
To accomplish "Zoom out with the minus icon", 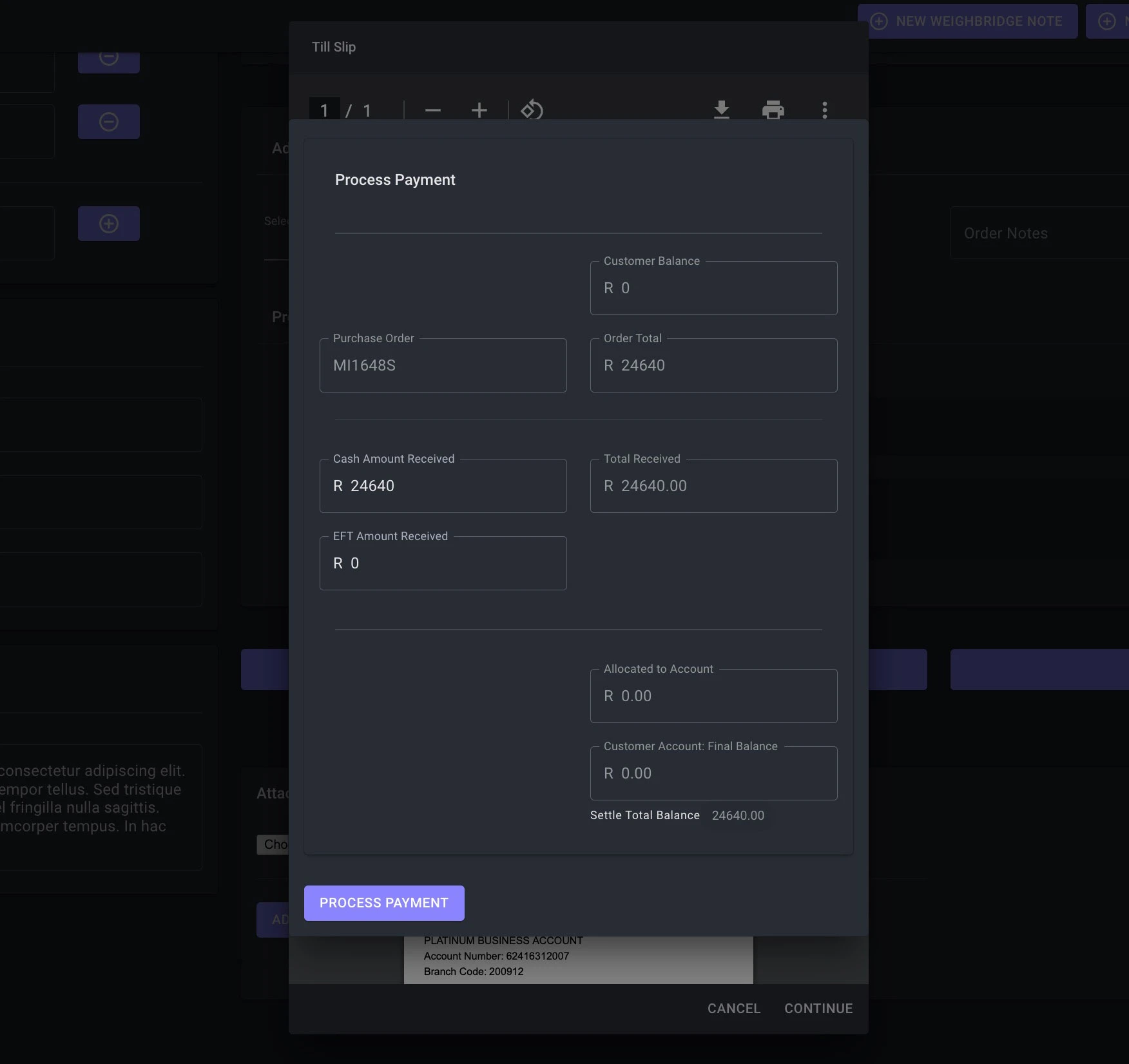I will tap(433, 110).
